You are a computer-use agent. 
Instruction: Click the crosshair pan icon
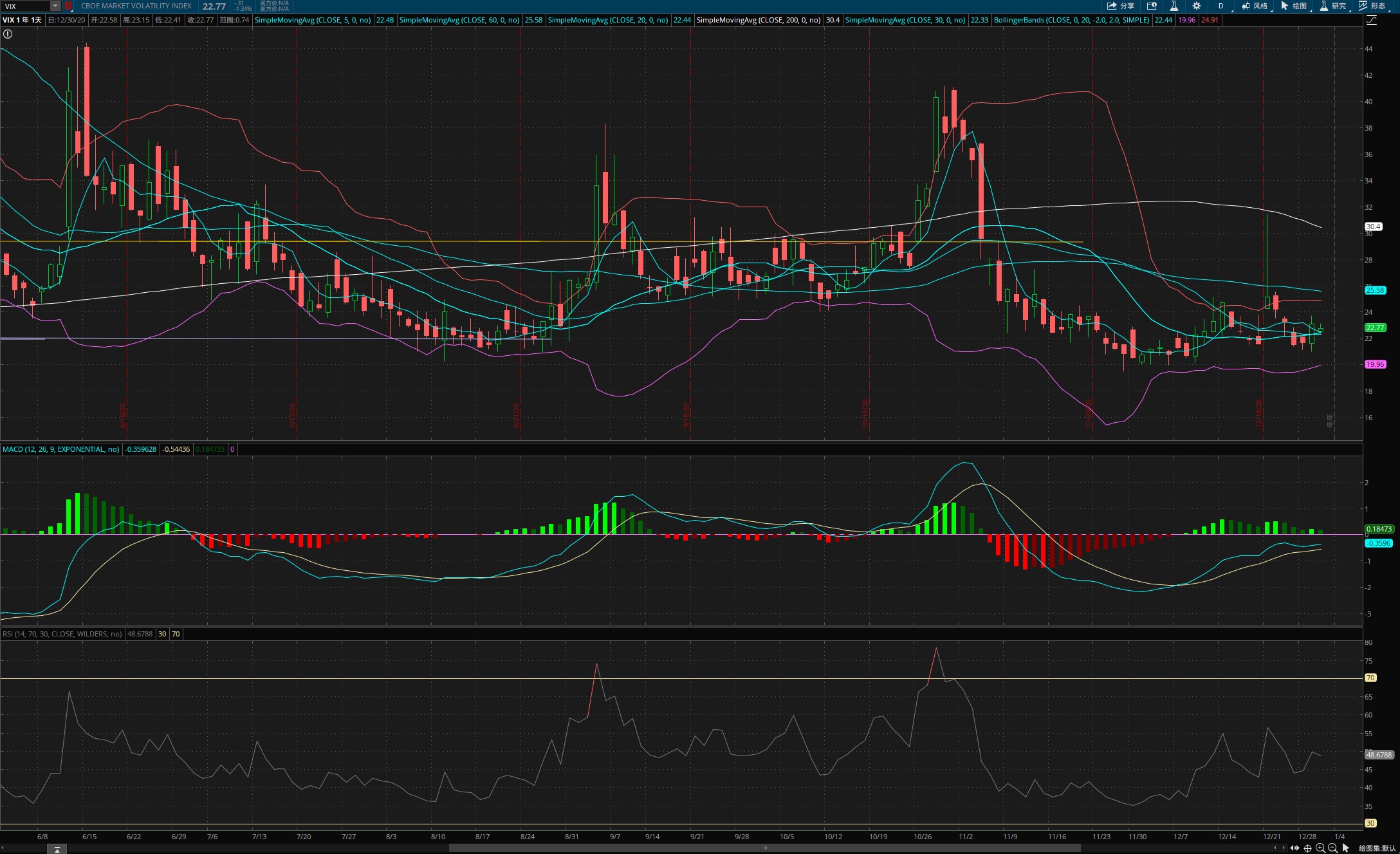click(1307, 848)
